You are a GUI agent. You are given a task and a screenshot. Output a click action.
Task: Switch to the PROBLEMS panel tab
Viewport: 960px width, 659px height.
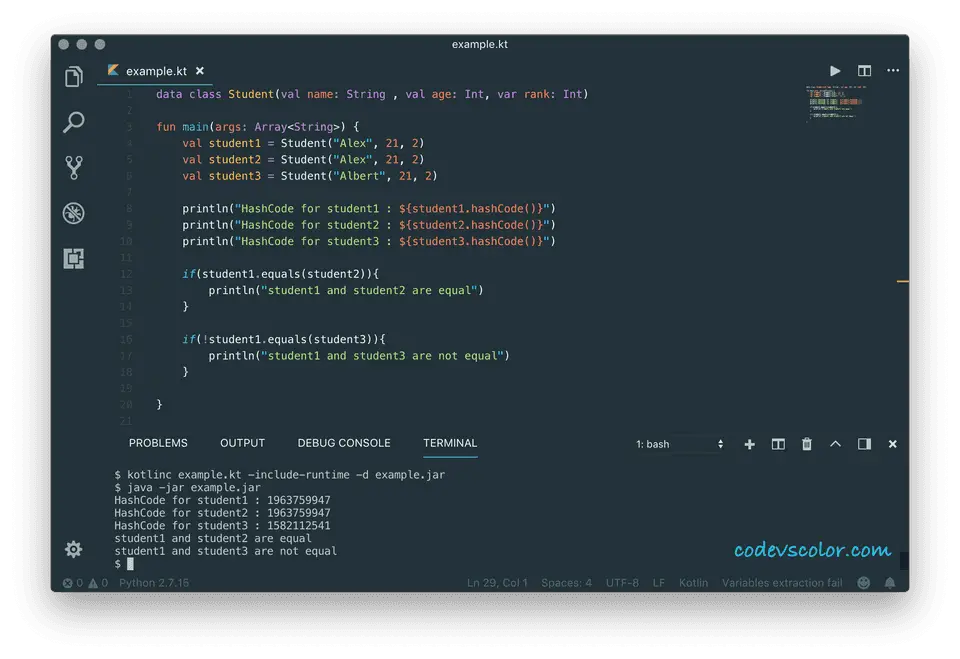158,443
